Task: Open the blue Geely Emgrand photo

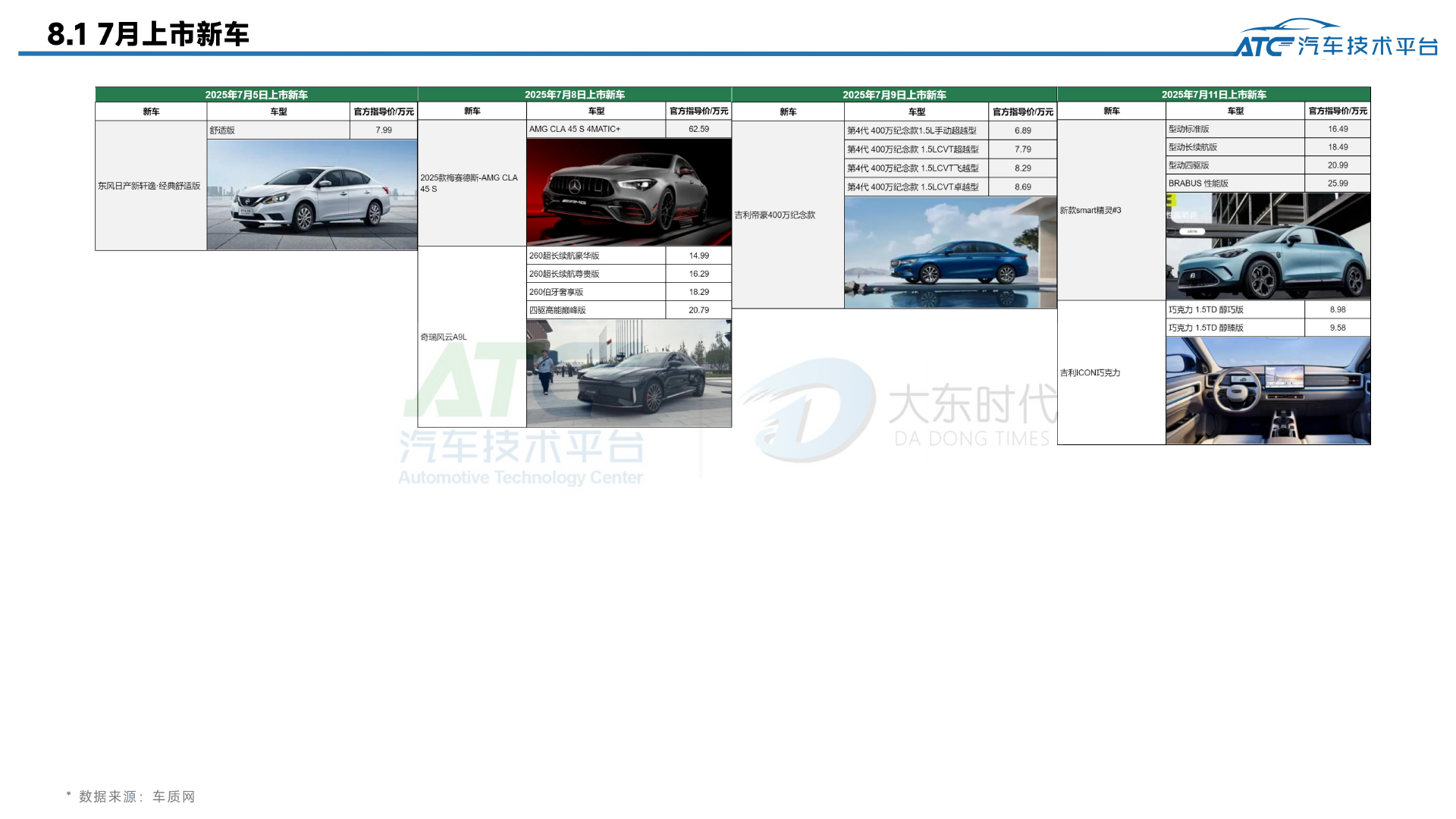Action: click(x=950, y=253)
